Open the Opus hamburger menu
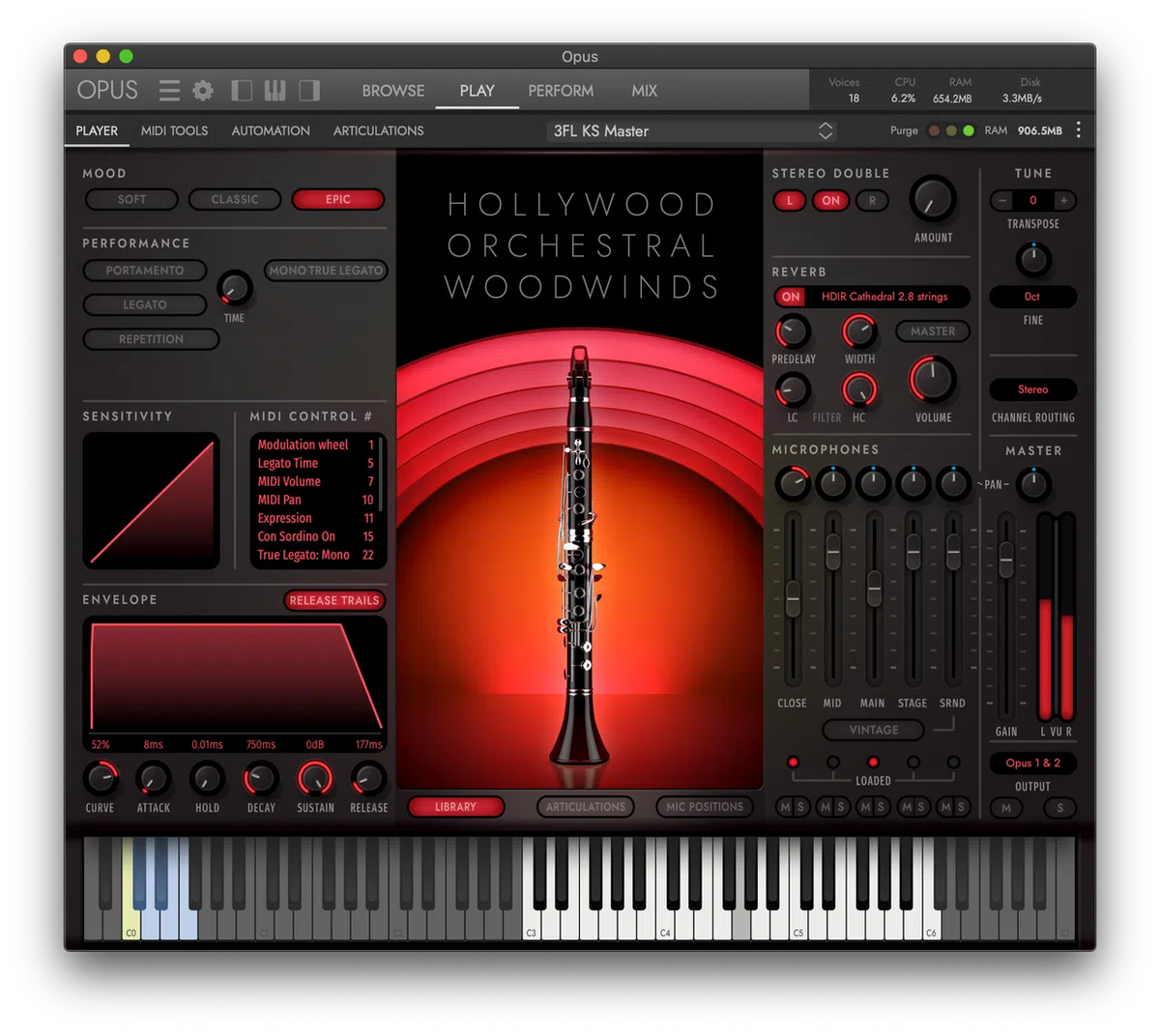Viewport: 1160px width, 1036px height. coord(169,90)
